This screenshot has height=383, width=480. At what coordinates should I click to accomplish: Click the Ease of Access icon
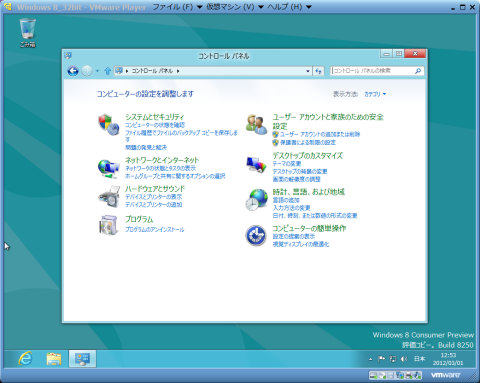pos(256,236)
